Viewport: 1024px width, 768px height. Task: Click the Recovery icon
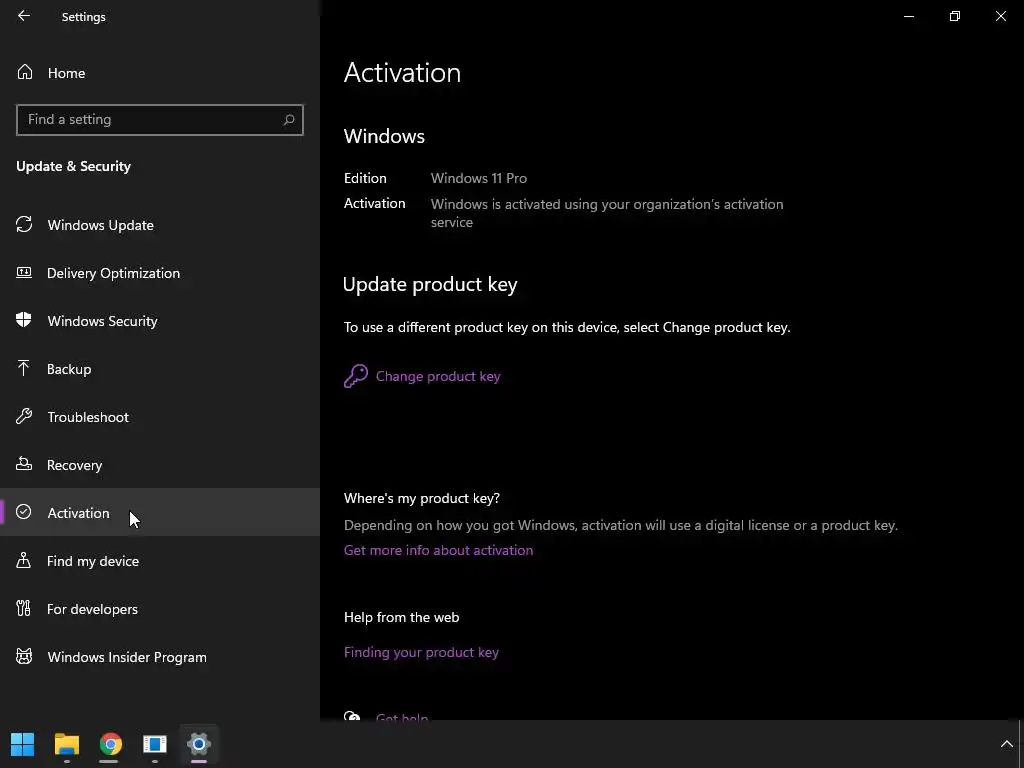(24, 464)
